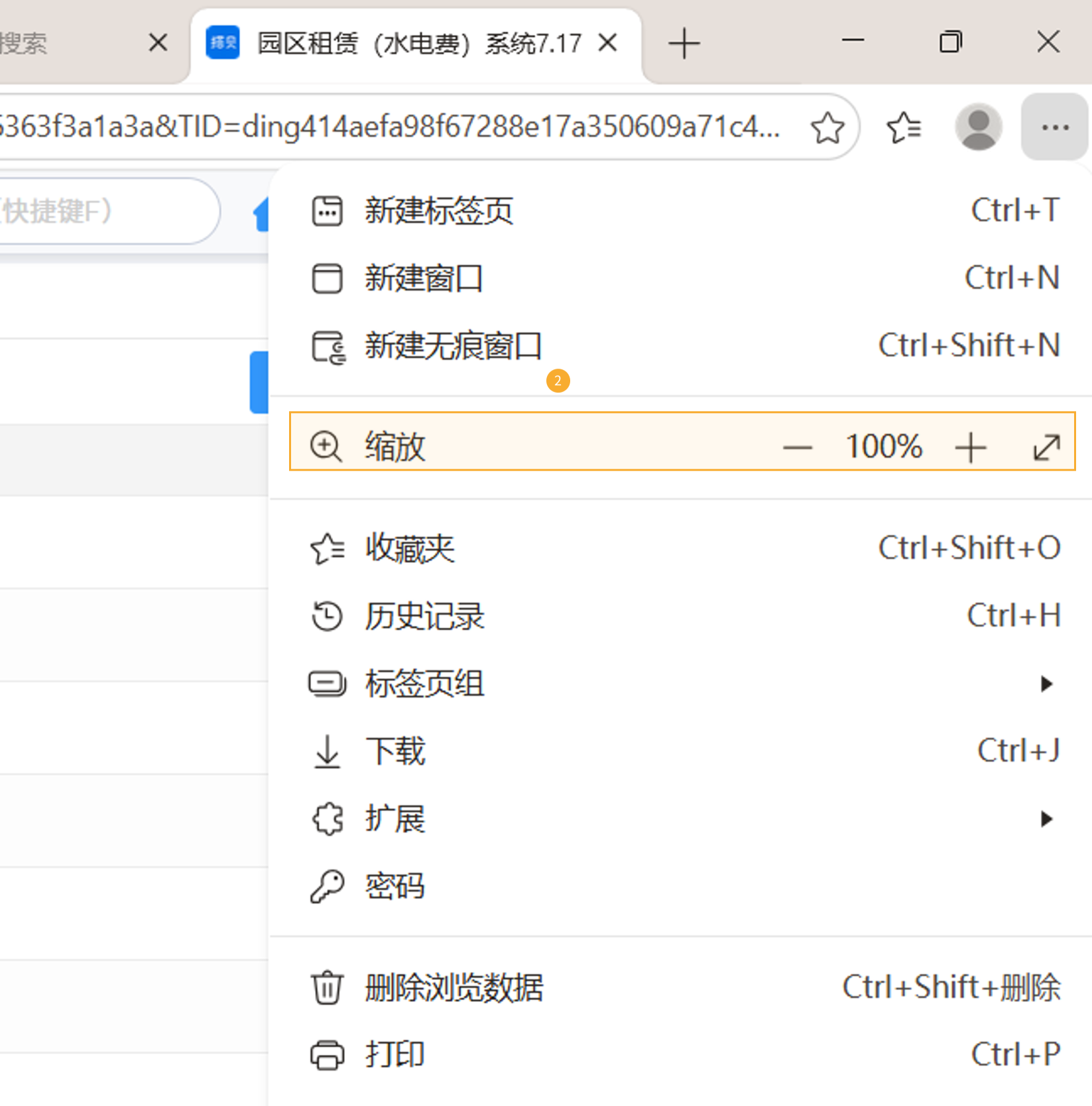The height and width of the screenshot is (1106, 1092).
Task: Click the blue favicon on the 园区租赁 tab
Action: pyautogui.click(x=223, y=42)
